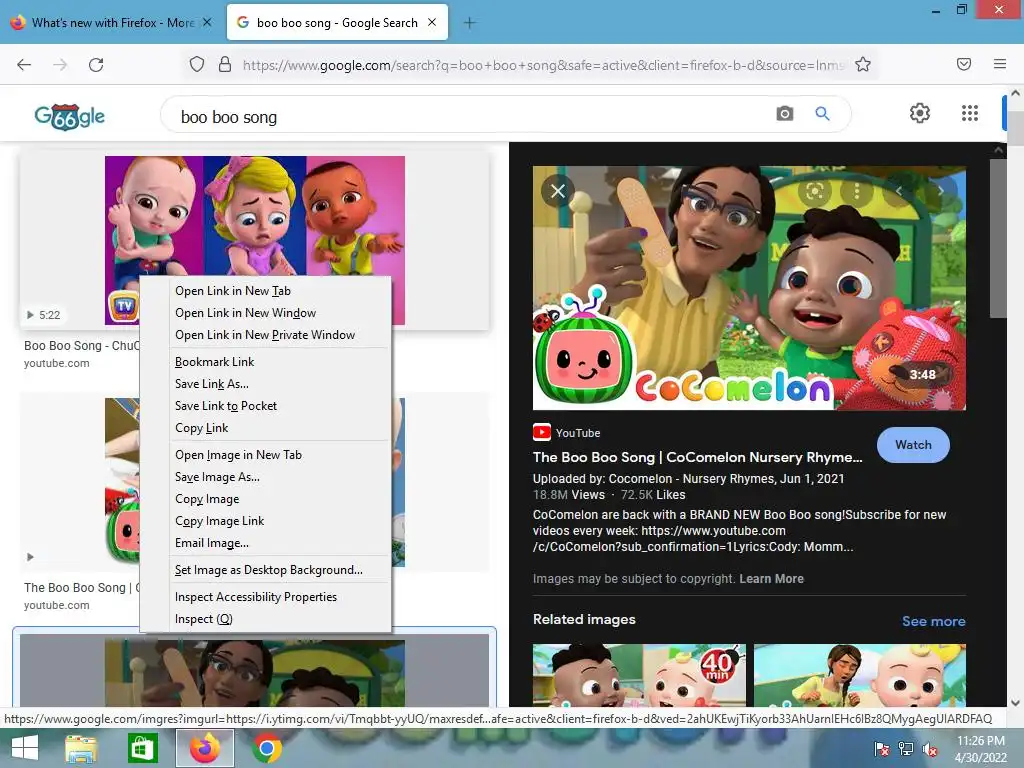Open Learn More copyright link

pos(771,579)
